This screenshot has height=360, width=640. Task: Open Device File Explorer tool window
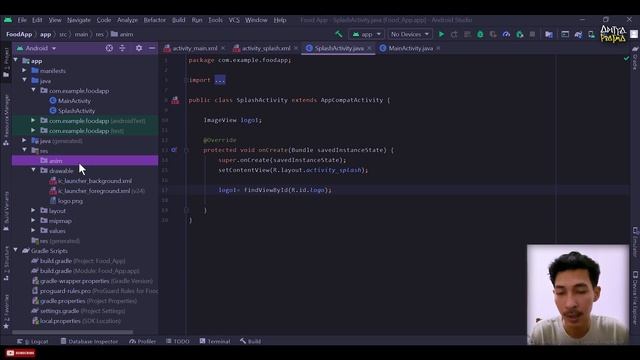[x=635, y=297]
